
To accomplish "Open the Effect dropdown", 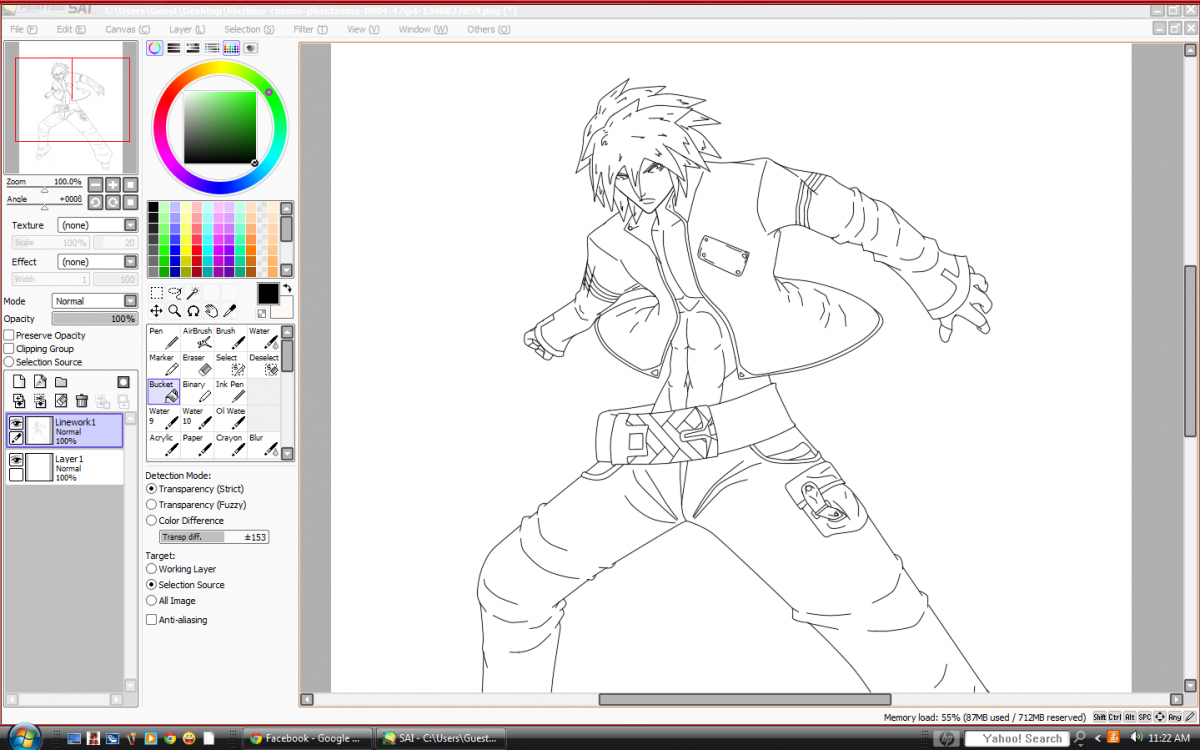I will 98,262.
